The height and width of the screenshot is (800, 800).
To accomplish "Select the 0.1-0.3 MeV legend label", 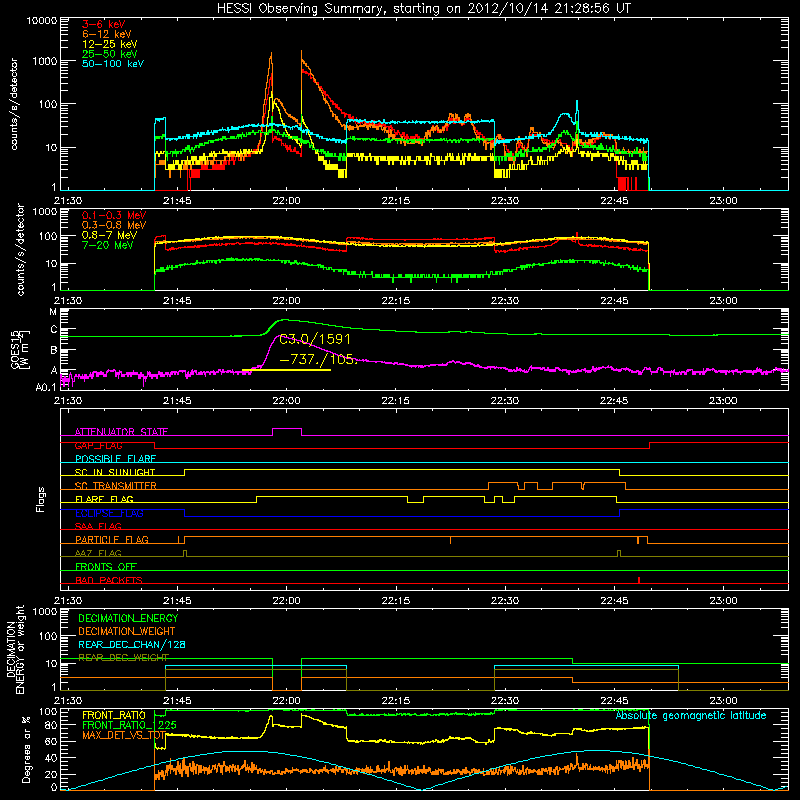I will pos(114,215).
